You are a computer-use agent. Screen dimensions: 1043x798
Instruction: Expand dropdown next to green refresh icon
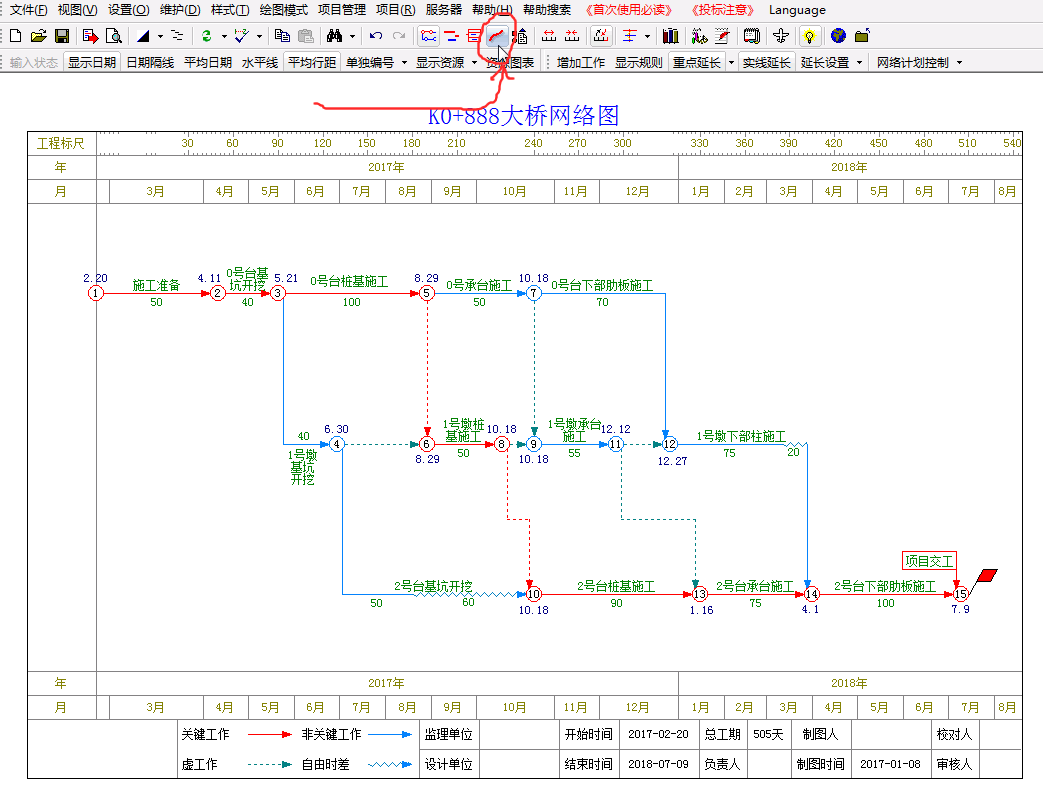pyautogui.click(x=224, y=36)
